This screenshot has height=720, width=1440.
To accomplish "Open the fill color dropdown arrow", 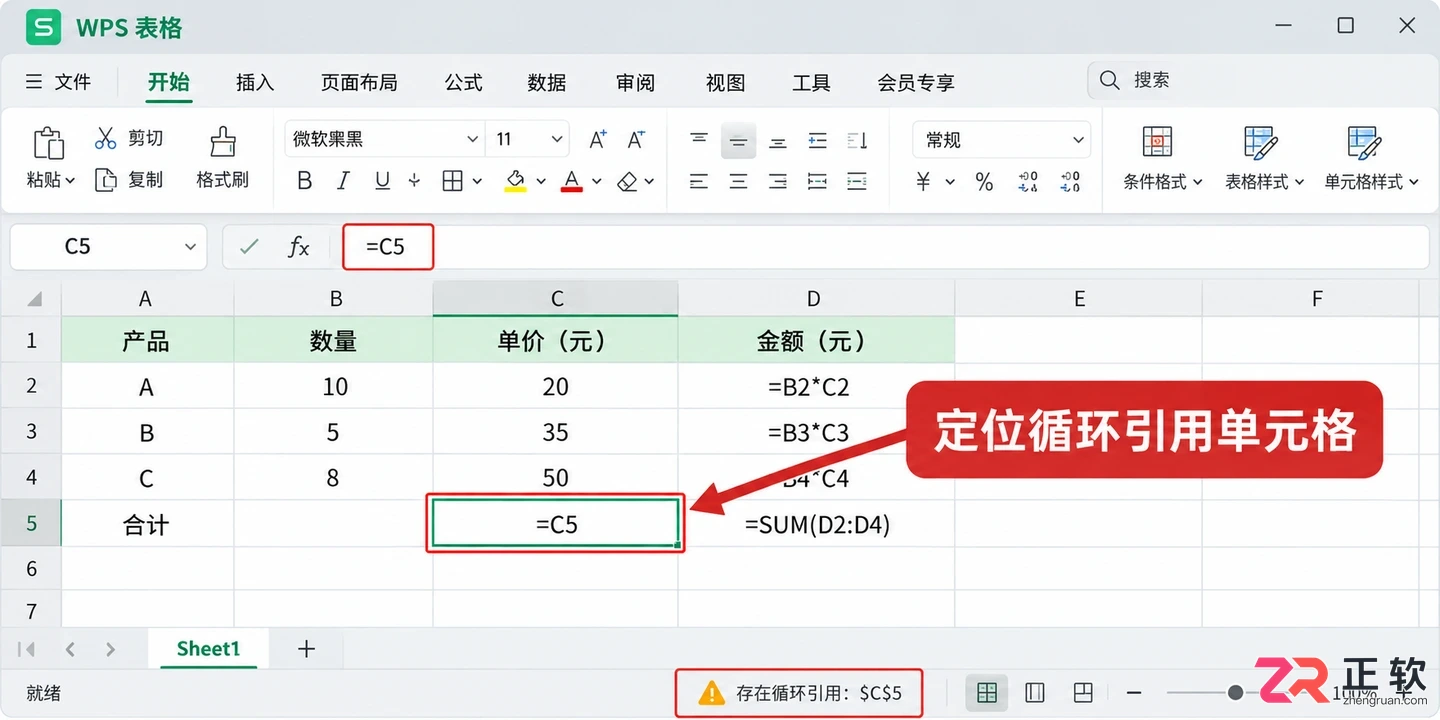I will click(541, 181).
